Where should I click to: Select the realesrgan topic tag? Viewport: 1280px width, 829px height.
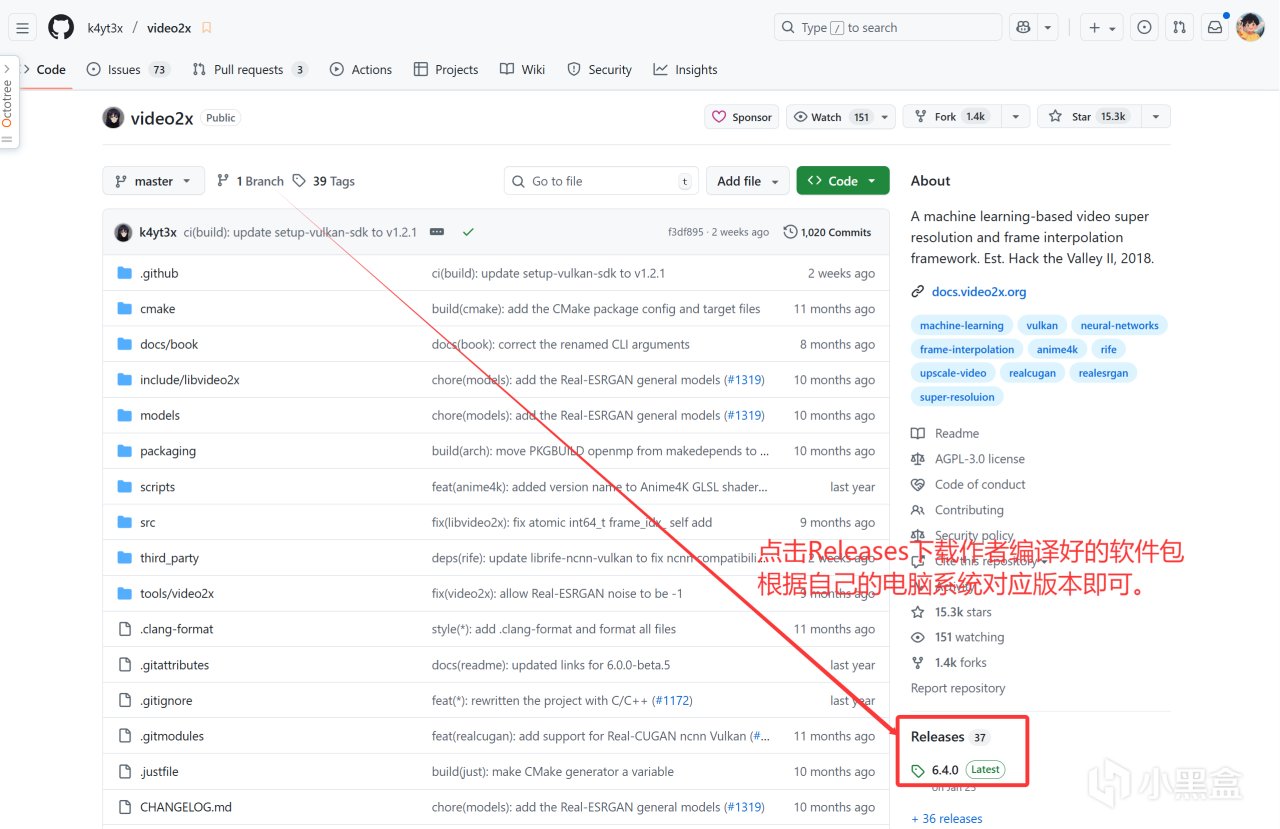[1104, 373]
